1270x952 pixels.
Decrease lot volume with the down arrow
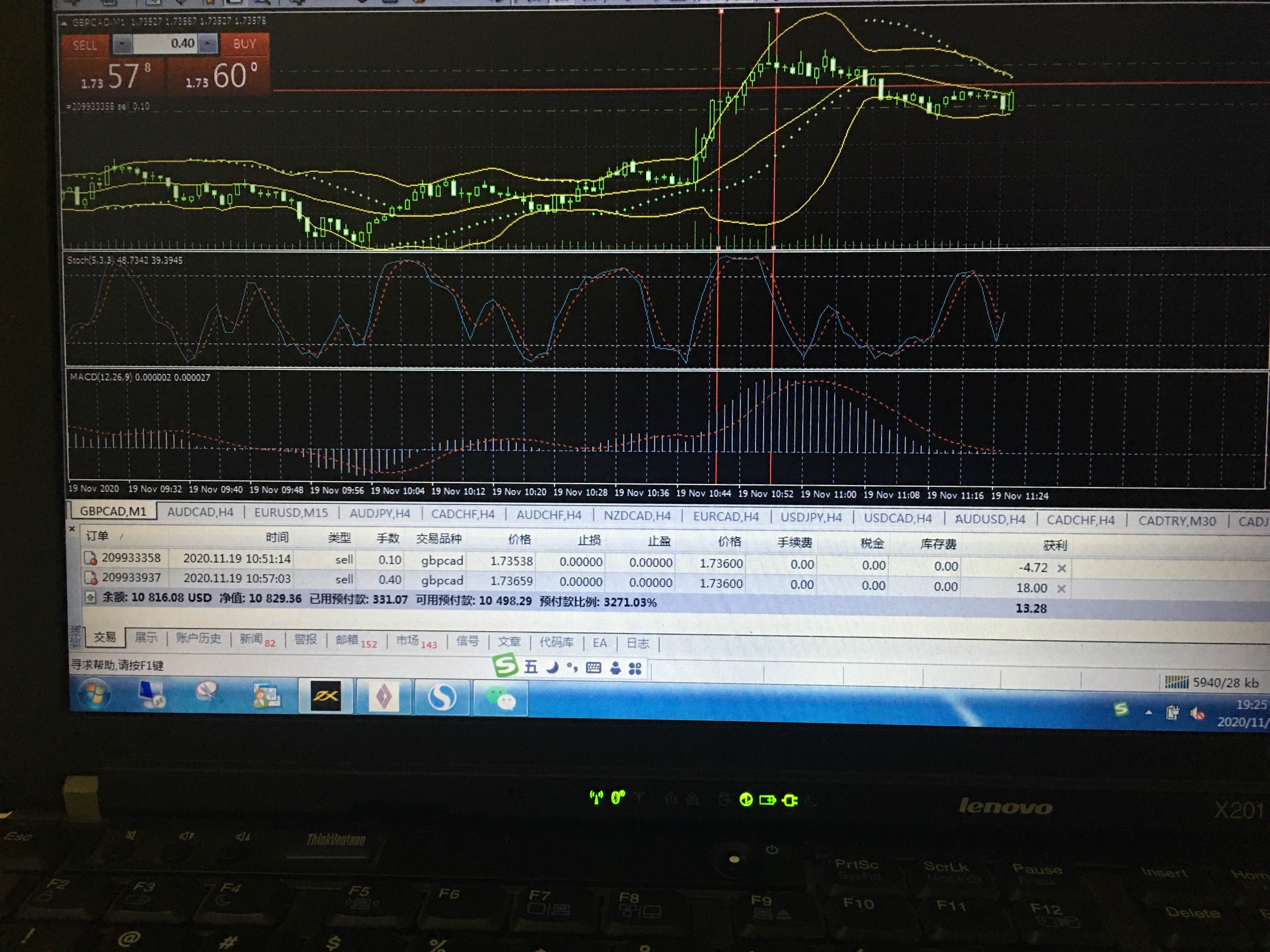[x=122, y=44]
